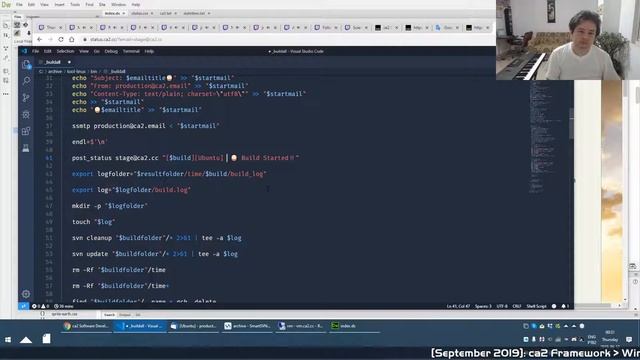Click the up-arrow icon on the taskbar
This screenshot has width=640, height=360.
[x=26, y=340]
